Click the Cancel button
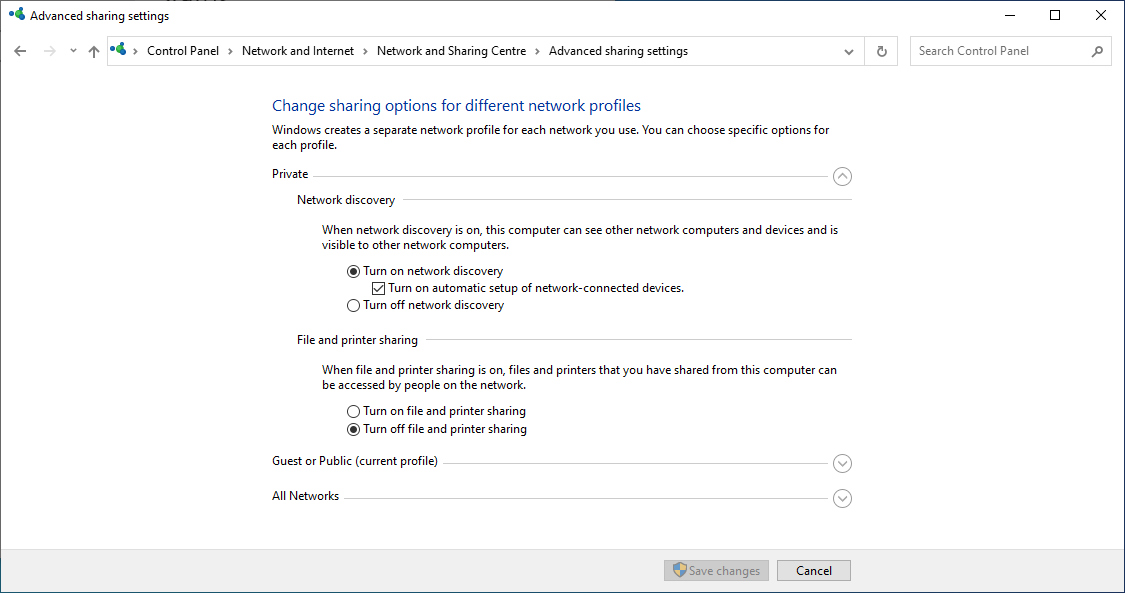The height and width of the screenshot is (593, 1125). tap(814, 571)
